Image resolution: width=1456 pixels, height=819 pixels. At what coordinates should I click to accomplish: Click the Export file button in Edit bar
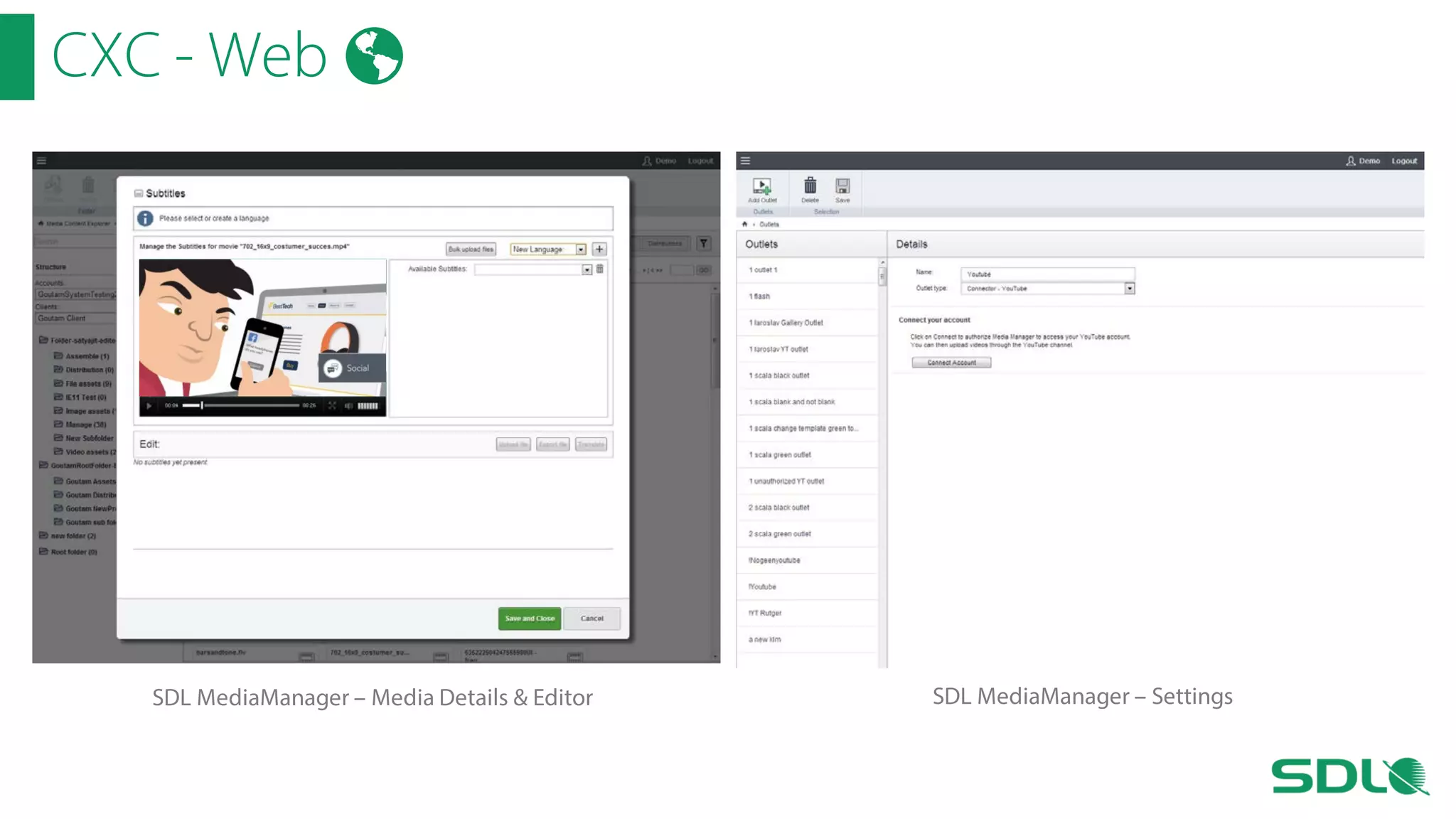[552, 444]
